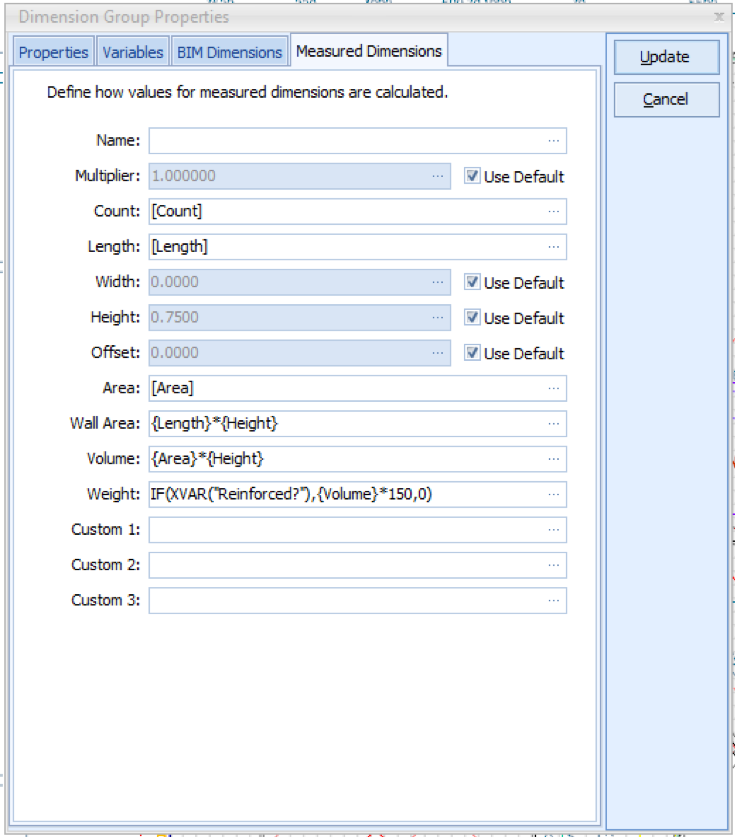Disable Use Default for Height
The height and width of the screenshot is (837, 735).
point(472,318)
